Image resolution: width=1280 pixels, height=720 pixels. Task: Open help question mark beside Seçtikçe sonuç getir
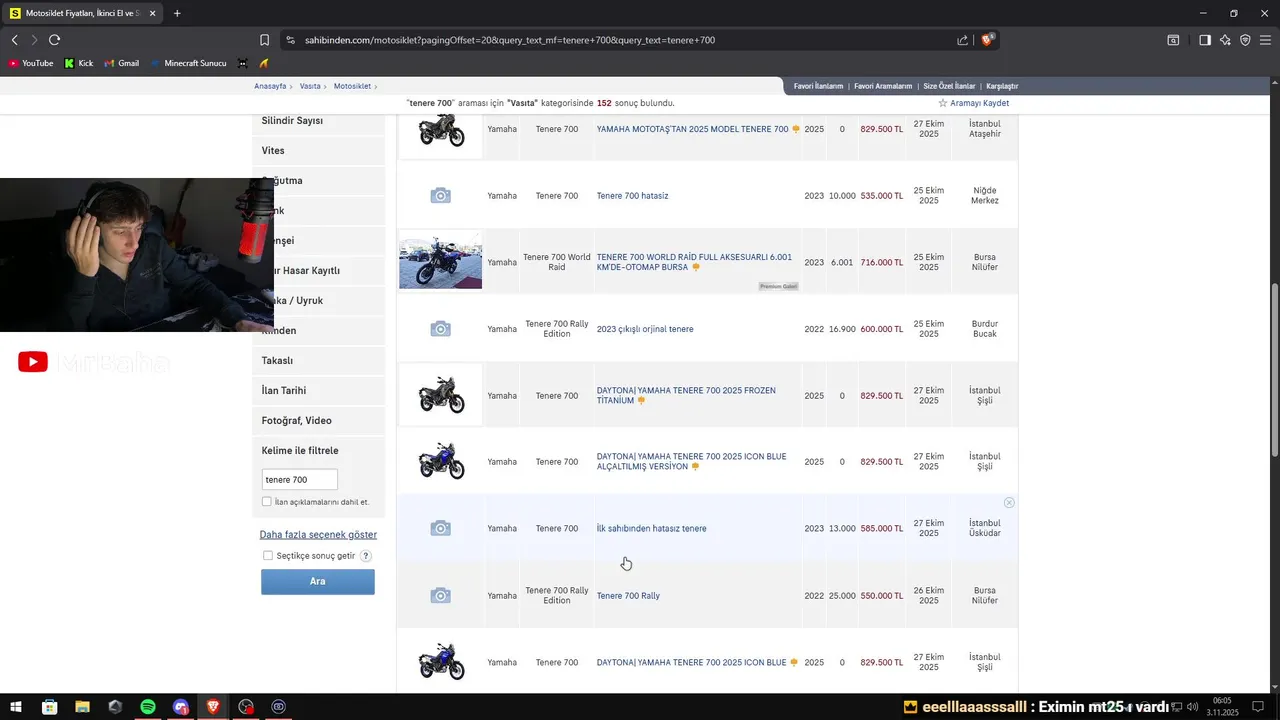[x=365, y=556]
